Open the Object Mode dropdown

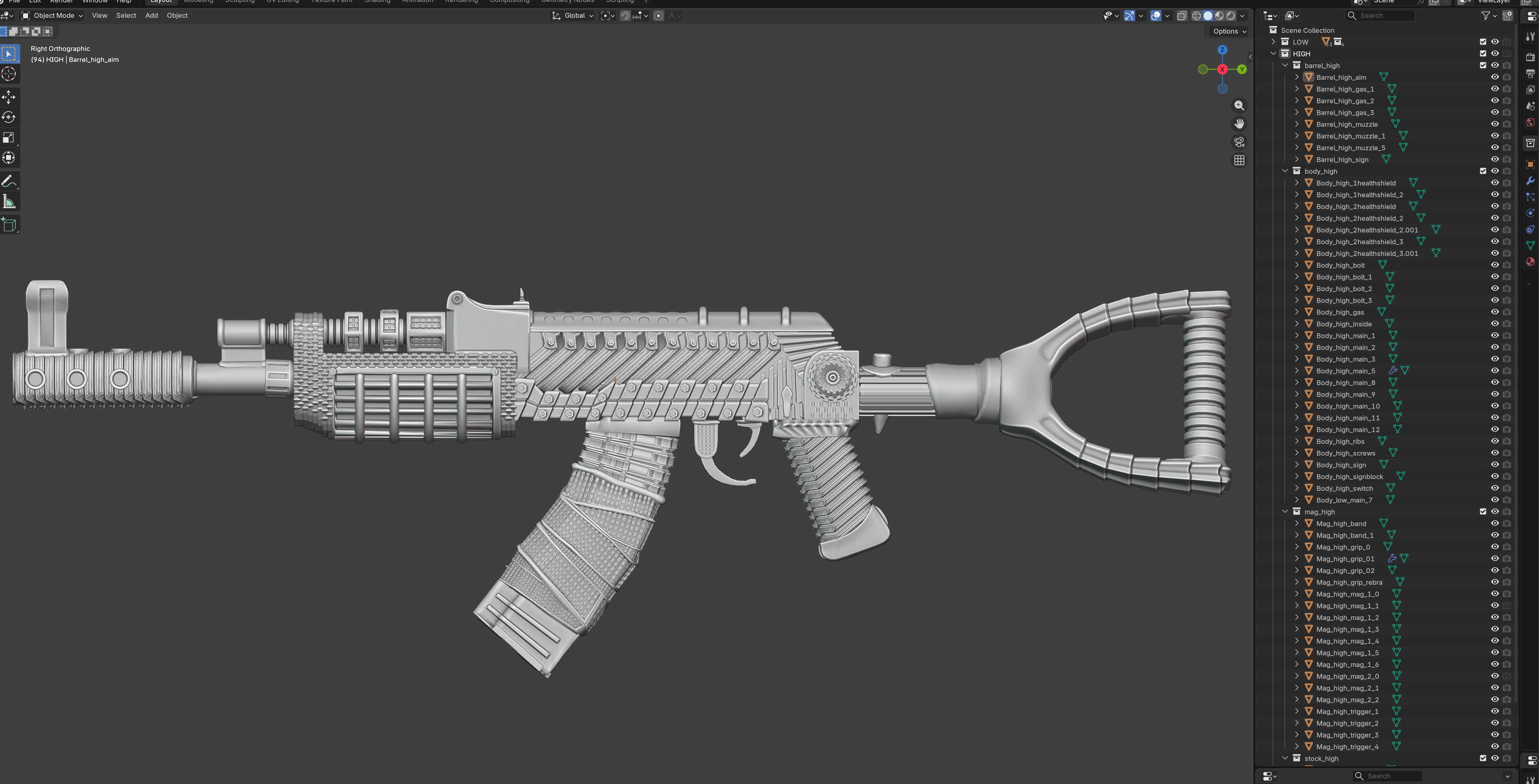tap(52, 15)
